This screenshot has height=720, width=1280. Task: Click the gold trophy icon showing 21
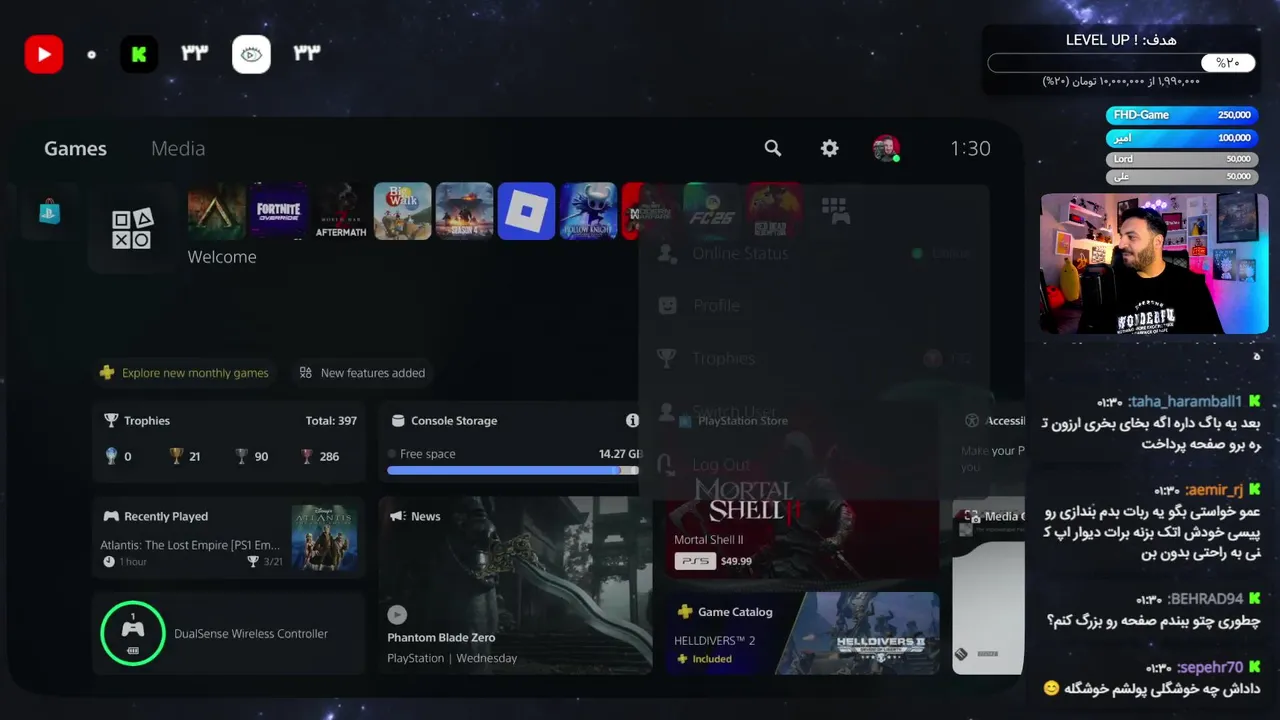(x=177, y=456)
